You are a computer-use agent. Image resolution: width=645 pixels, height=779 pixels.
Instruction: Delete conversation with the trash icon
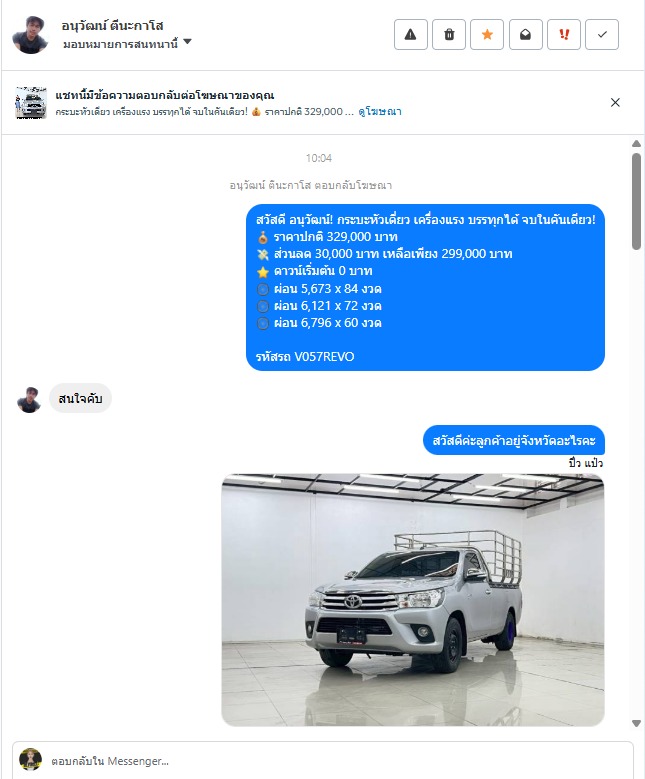tap(449, 34)
